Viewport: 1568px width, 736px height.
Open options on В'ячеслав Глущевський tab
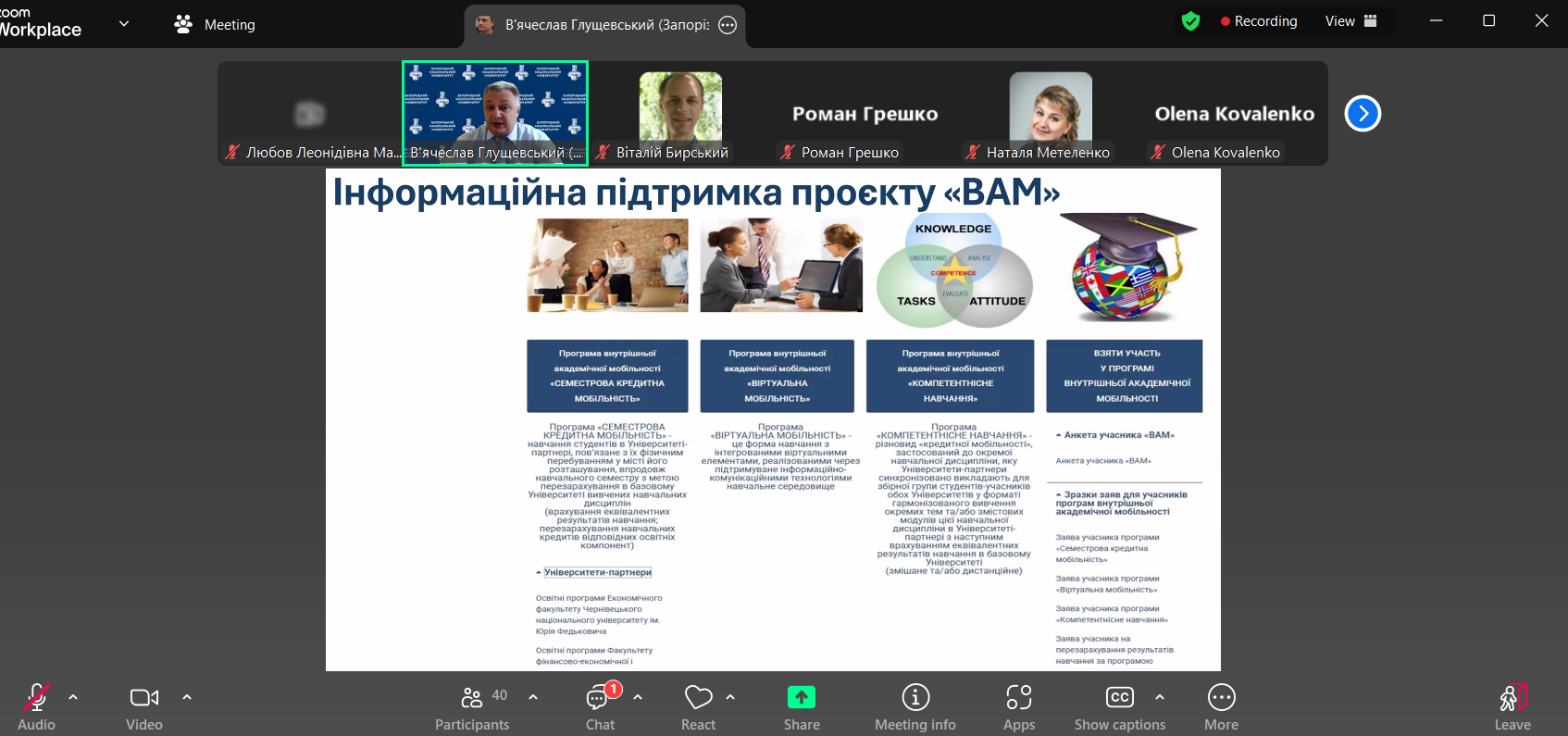(x=728, y=26)
